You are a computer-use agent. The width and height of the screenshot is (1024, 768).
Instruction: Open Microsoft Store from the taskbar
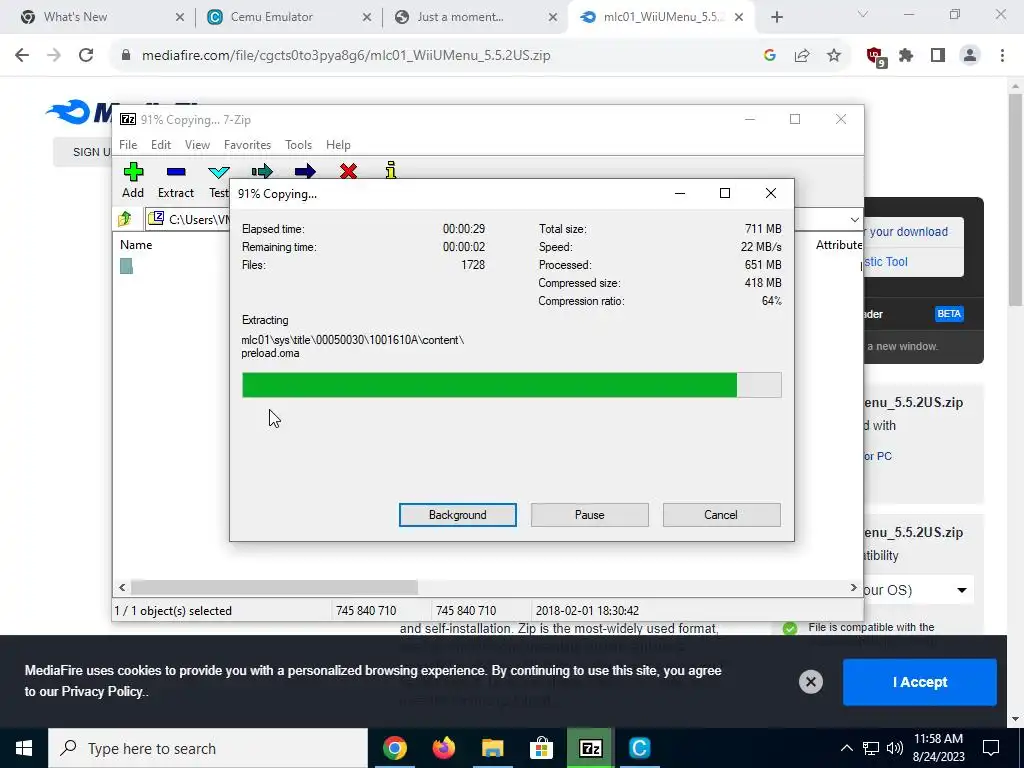click(x=541, y=748)
